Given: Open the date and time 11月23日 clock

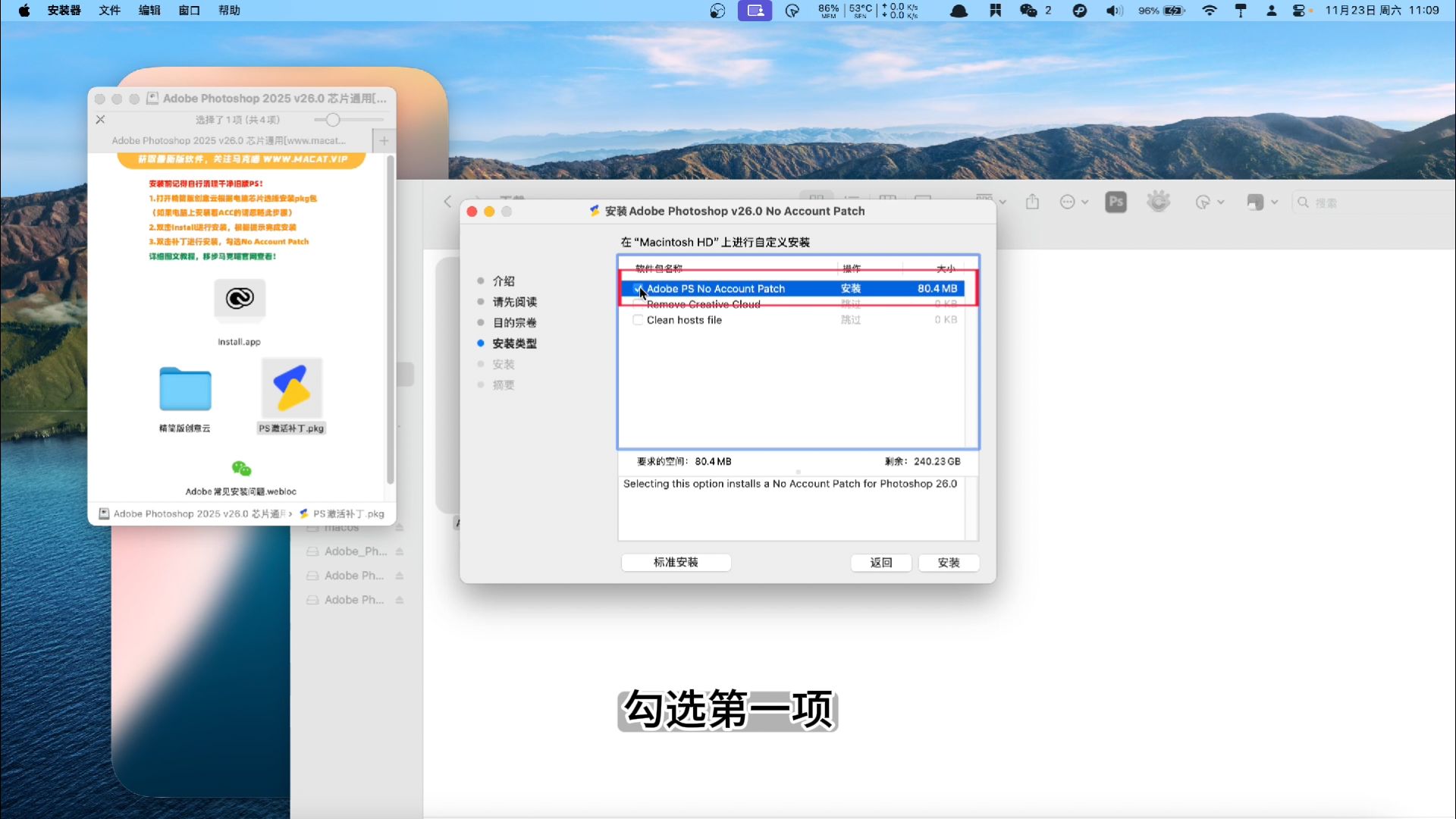Looking at the screenshot, I should coord(1382,11).
